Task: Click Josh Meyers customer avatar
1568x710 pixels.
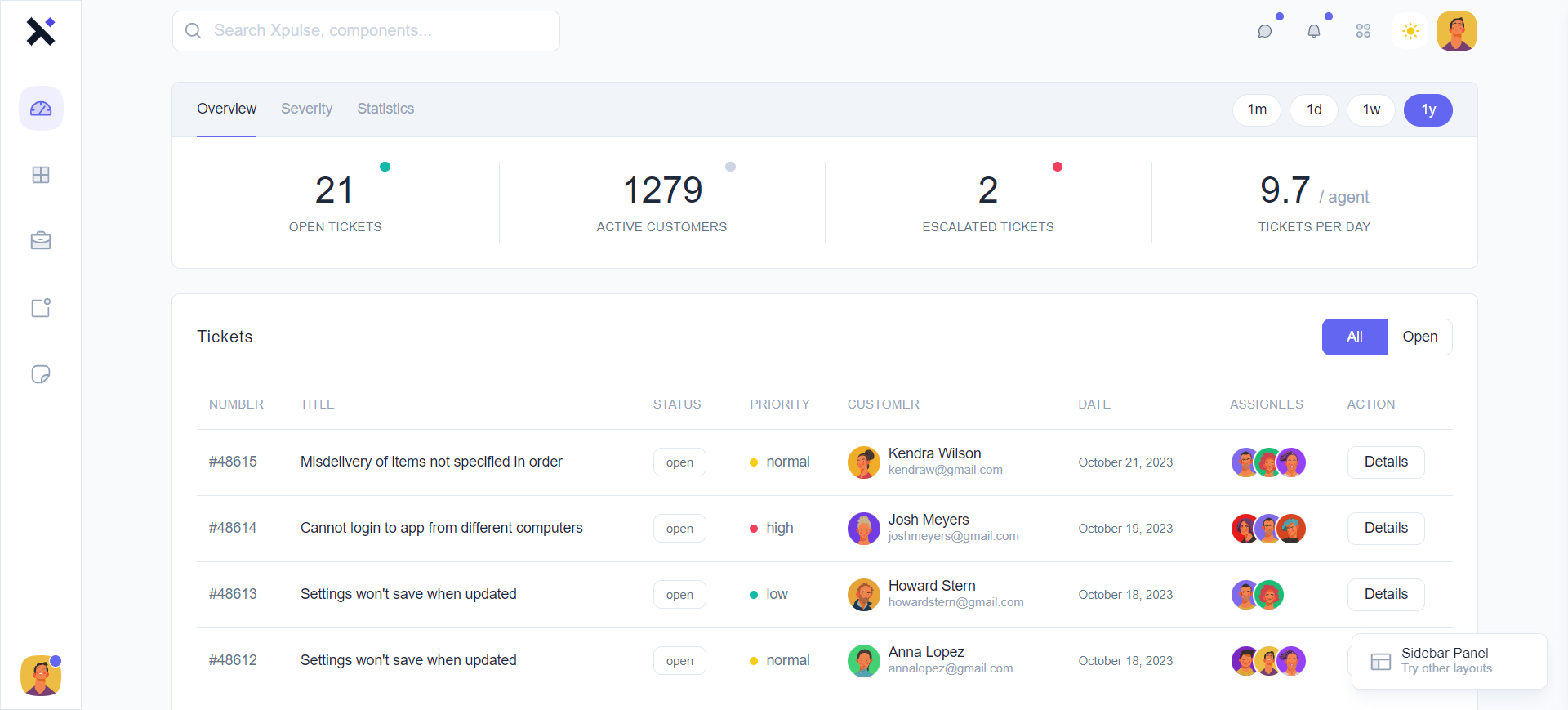Action: 863,529
